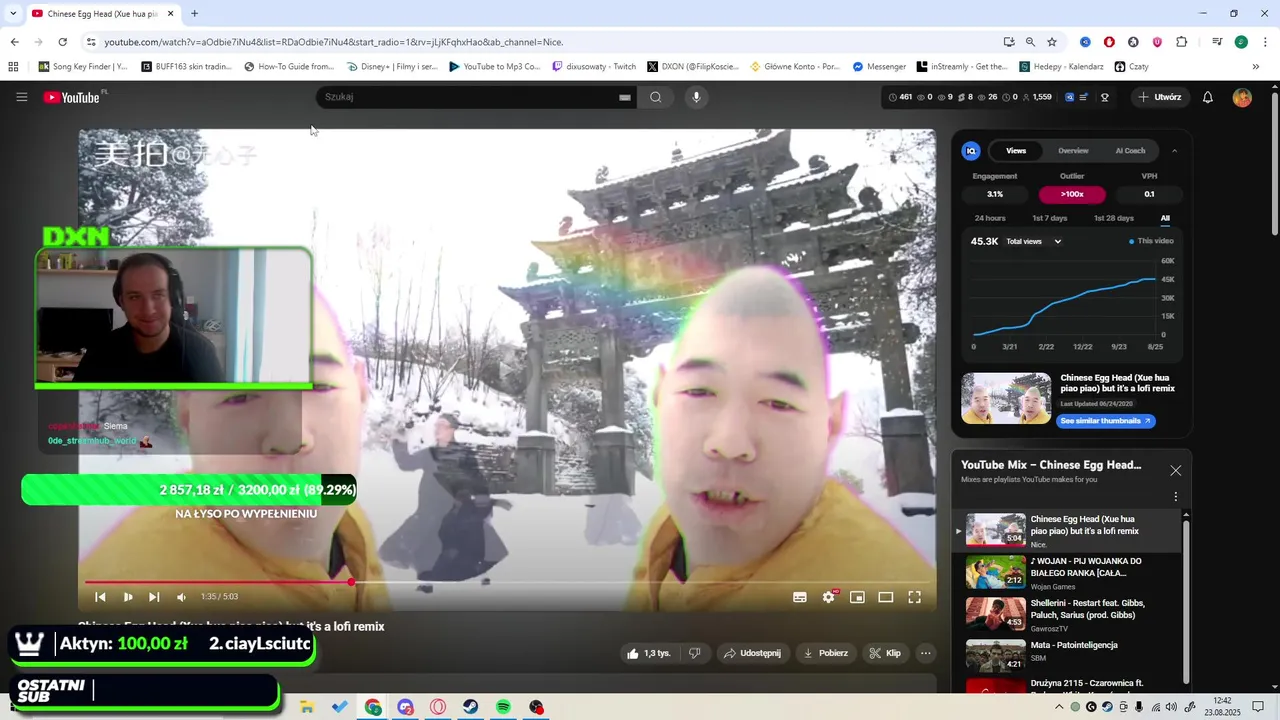Select the AI Coach tab
The image size is (1280, 720).
coord(1130,151)
